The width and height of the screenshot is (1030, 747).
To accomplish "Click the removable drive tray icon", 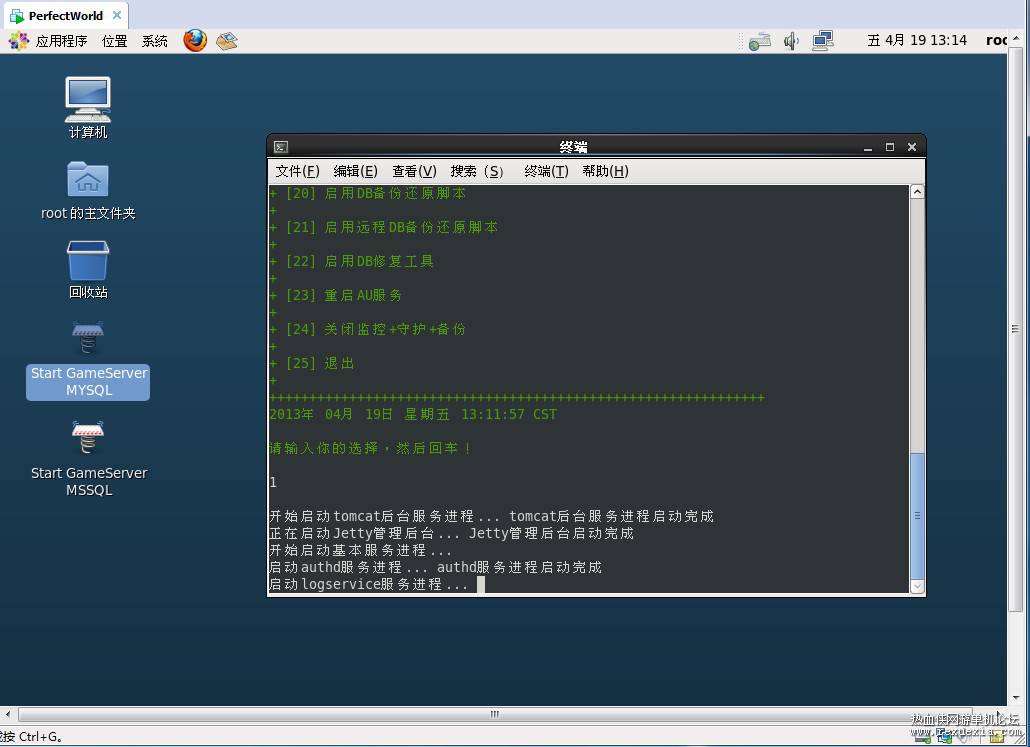I will point(760,41).
